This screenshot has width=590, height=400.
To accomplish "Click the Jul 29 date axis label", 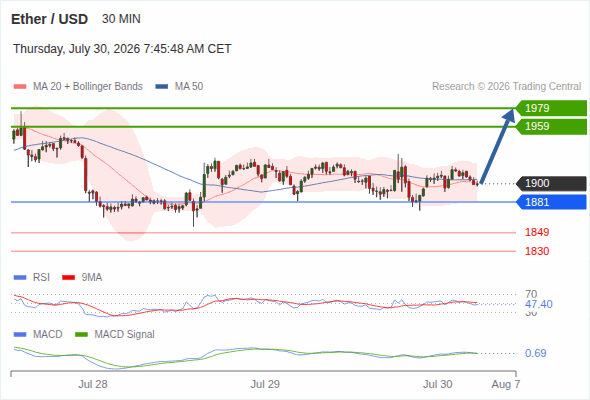I will coord(265,384).
